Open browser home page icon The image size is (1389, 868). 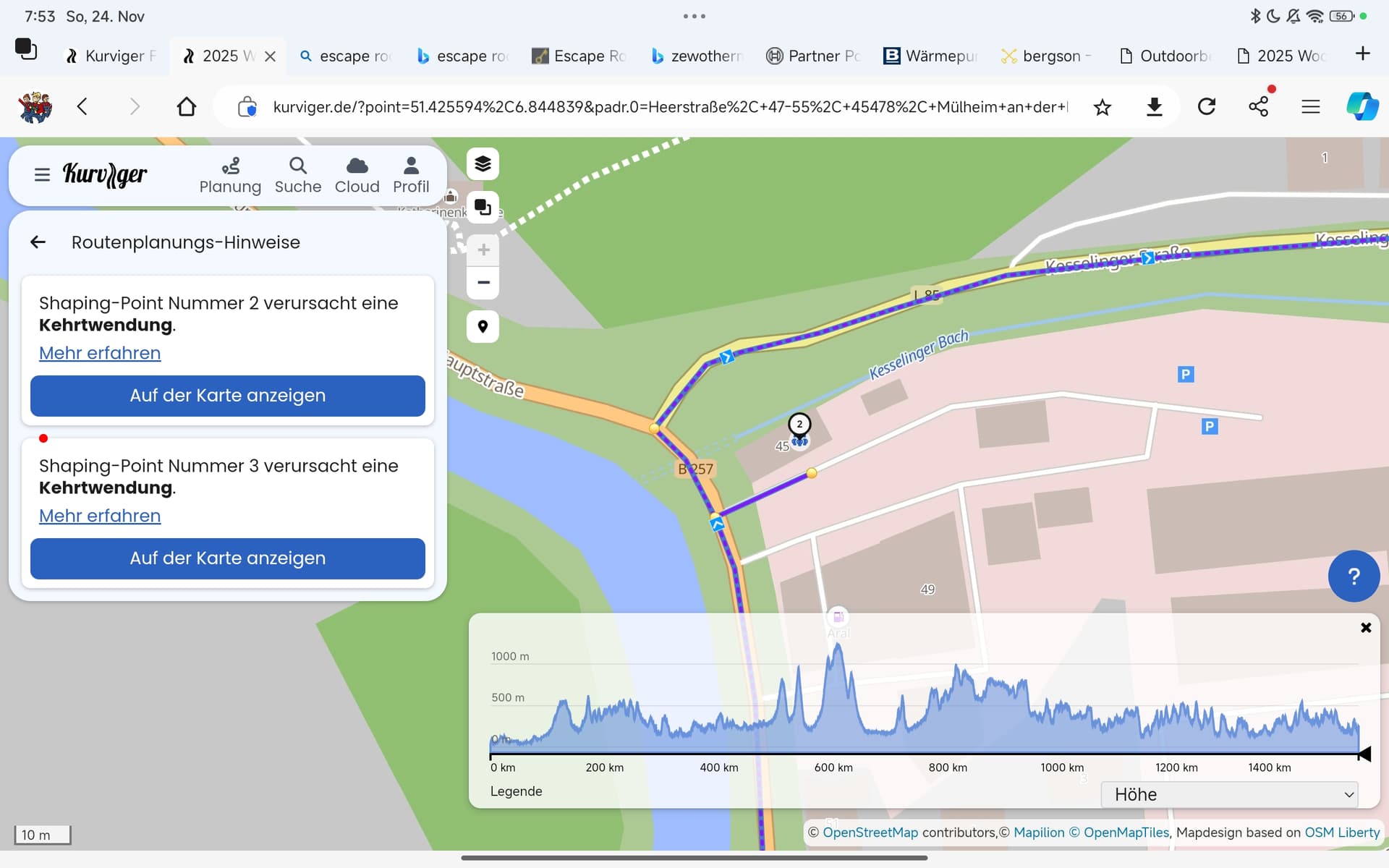coord(187,107)
